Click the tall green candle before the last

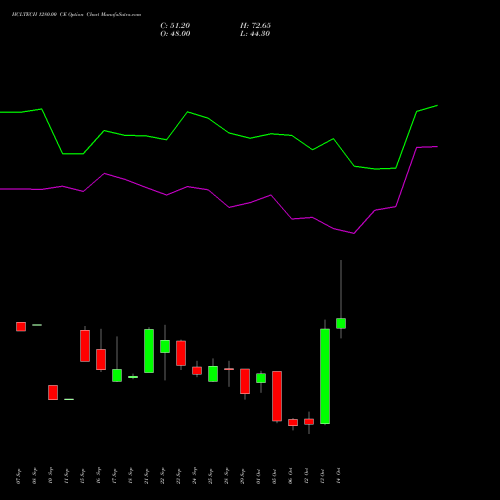pyautogui.click(x=325, y=376)
